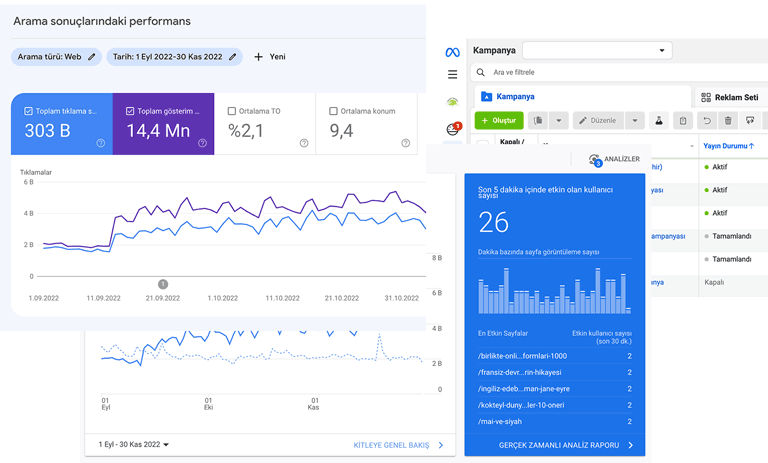Select the Kampanya tab
The image size is (768, 463).
508,97
